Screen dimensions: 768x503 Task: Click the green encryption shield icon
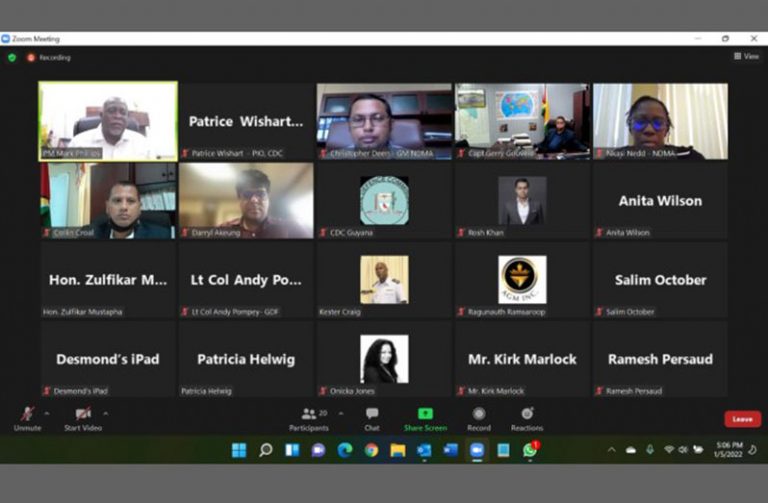(12, 58)
